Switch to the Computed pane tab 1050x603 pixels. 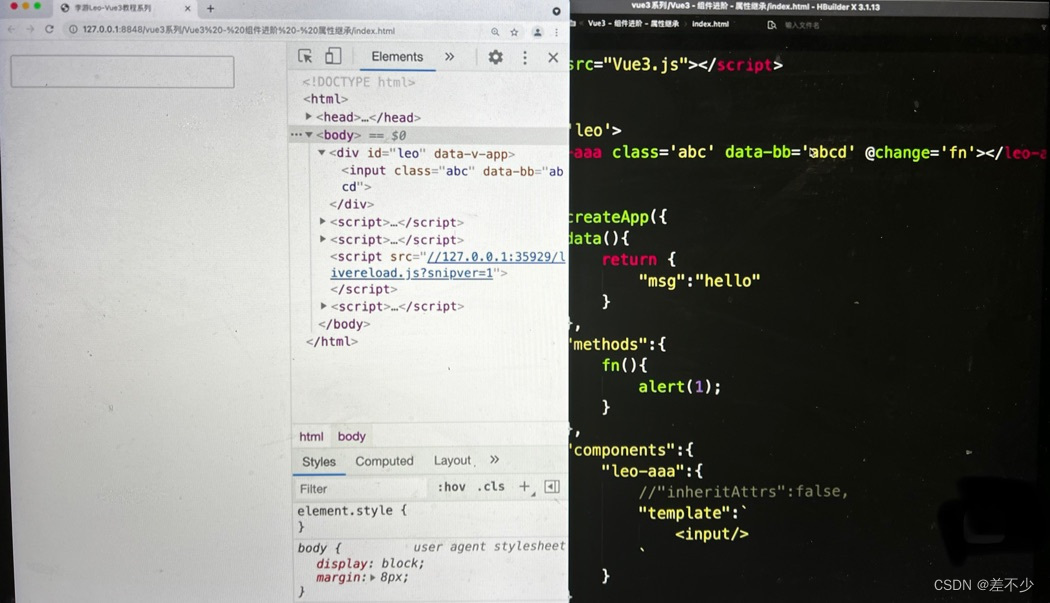(384, 461)
